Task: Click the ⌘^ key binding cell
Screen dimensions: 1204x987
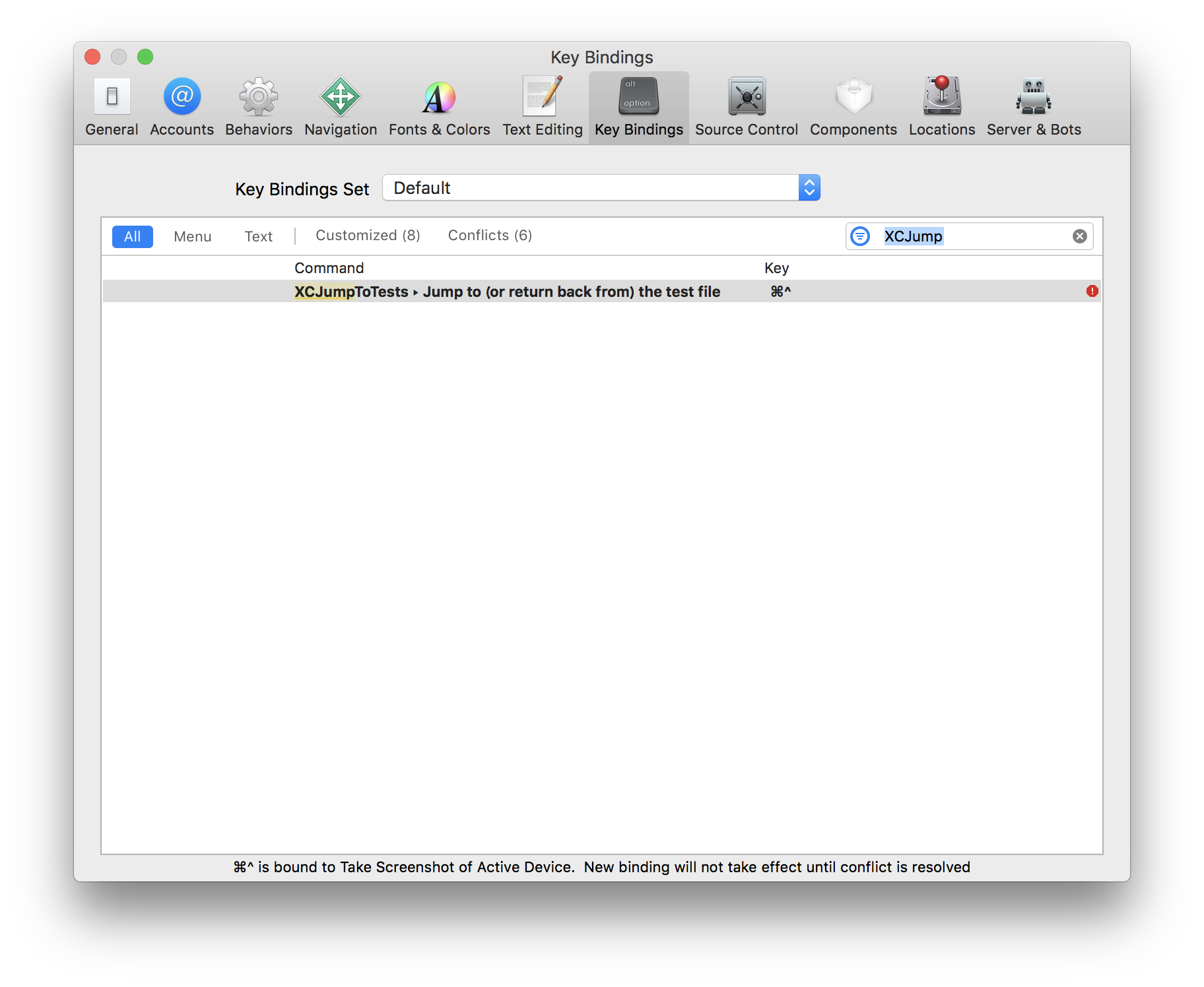Action: pyautogui.click(x=781, y=291)
